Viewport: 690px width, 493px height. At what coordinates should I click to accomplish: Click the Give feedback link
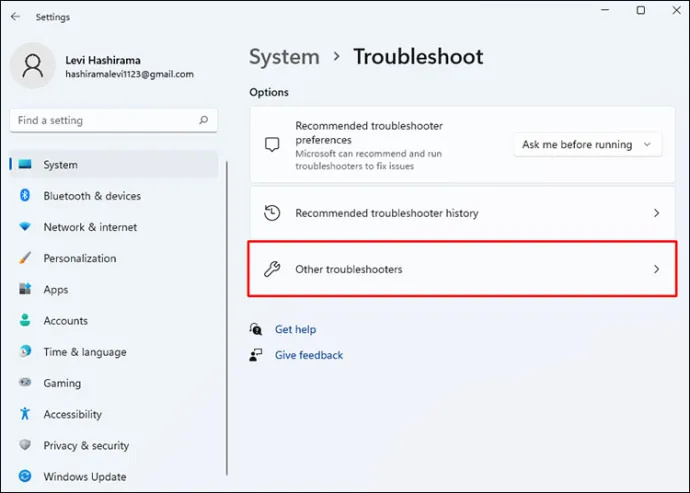click(x=308, y=355)
